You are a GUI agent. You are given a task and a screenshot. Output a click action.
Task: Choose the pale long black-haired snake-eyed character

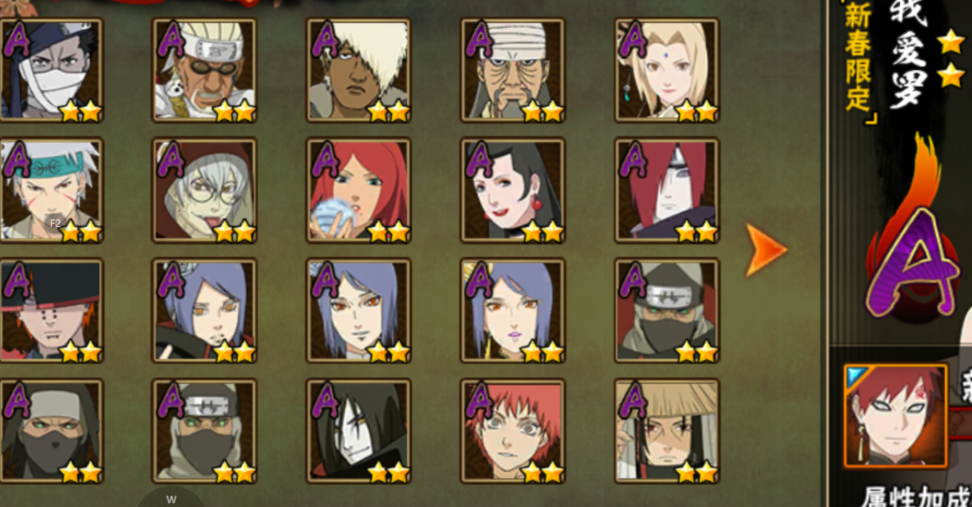[358, 431]
